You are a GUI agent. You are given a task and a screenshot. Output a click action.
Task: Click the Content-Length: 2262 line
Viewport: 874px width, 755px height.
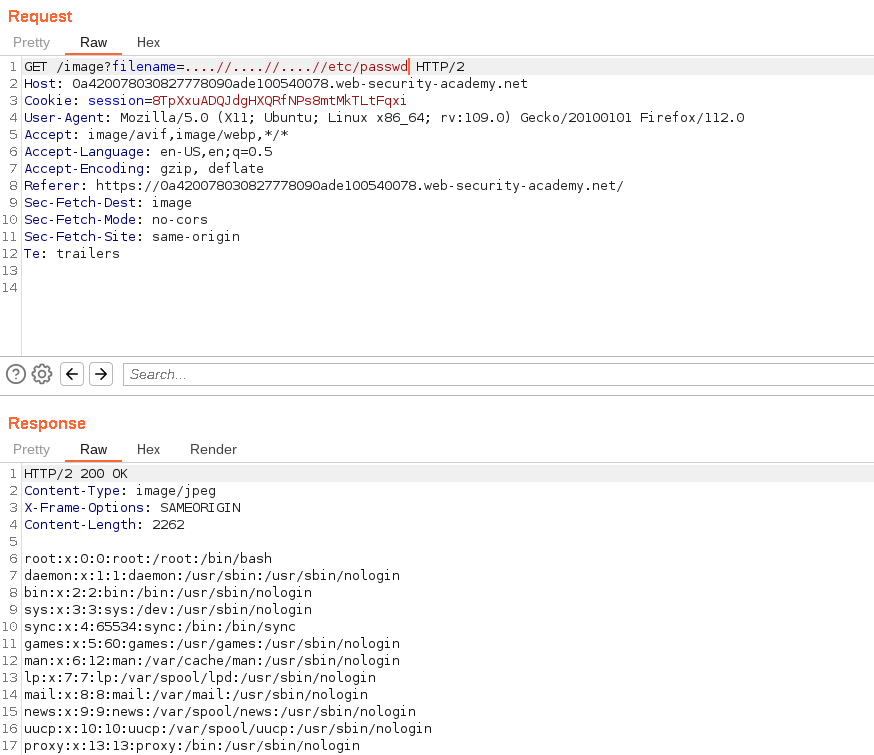pos(104,525)
